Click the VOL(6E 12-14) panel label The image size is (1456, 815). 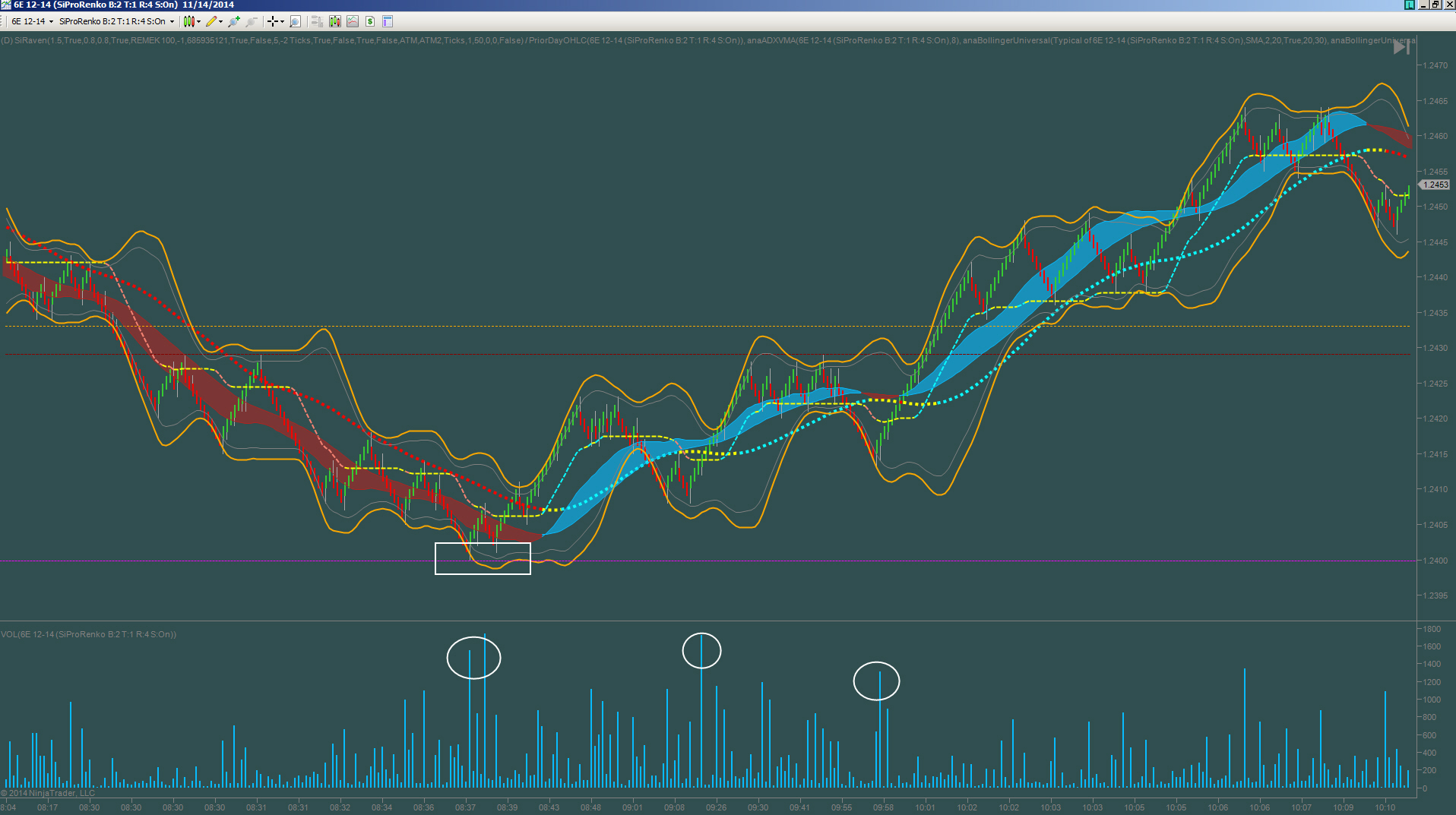point(88,634)
